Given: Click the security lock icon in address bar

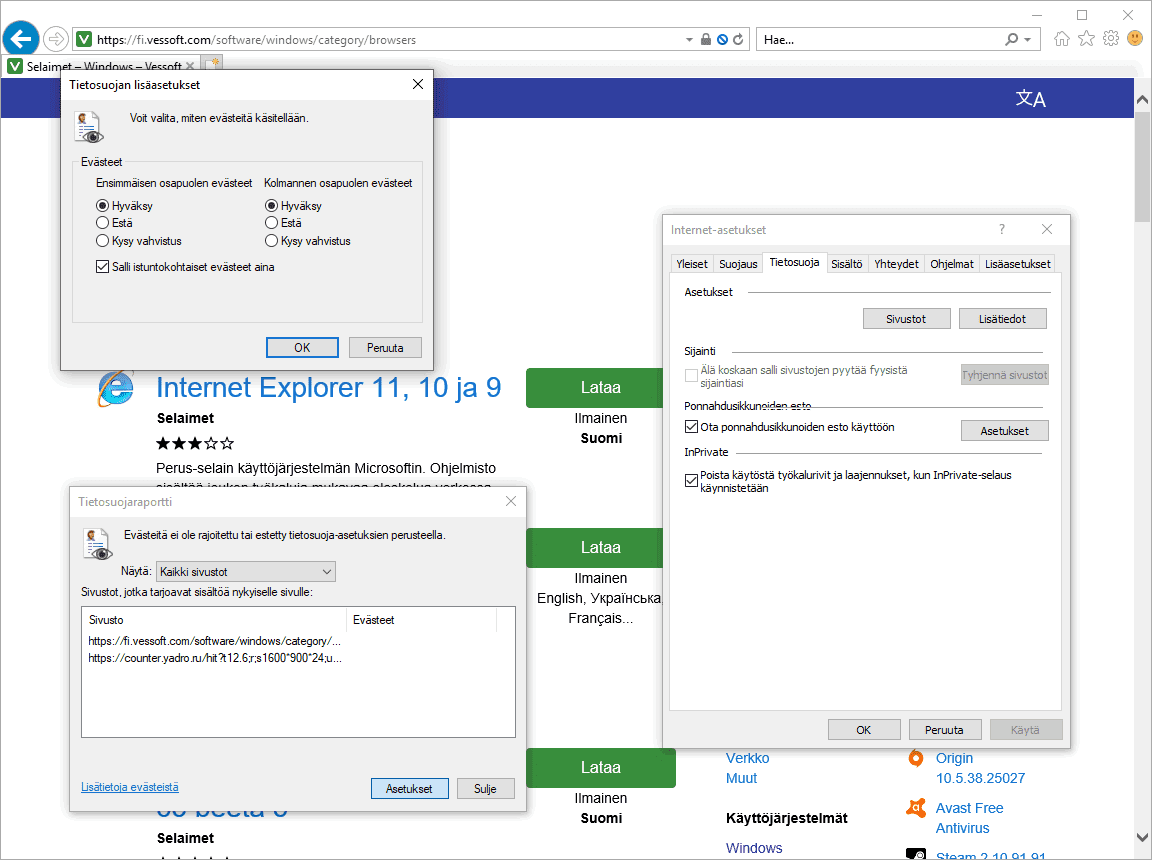Looking at the screenshot, I should point(705,40).
